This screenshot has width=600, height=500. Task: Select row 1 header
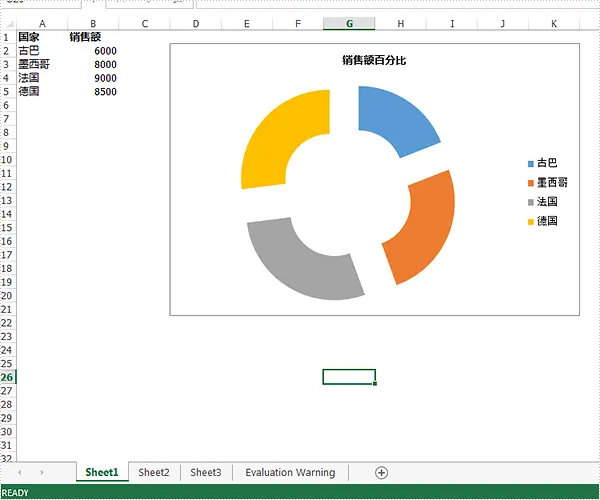coord(7,37)
